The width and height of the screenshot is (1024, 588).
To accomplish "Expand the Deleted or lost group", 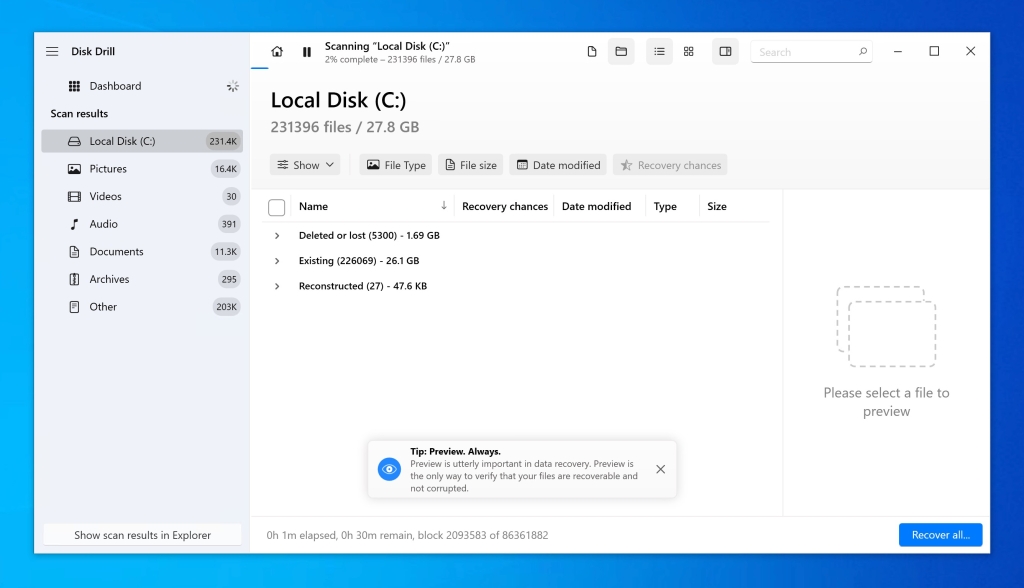I will (277, 235).
